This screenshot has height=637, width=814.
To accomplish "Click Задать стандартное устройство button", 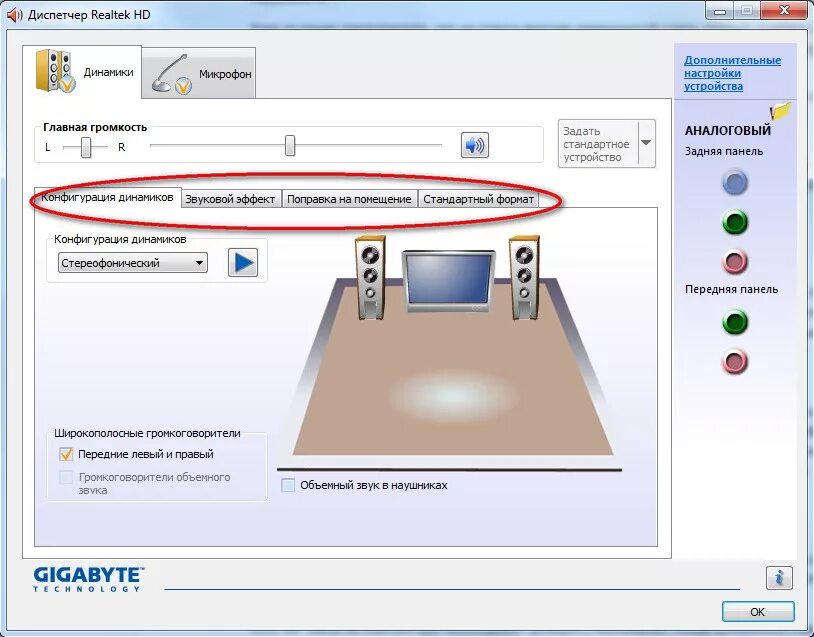I will 598,144.
